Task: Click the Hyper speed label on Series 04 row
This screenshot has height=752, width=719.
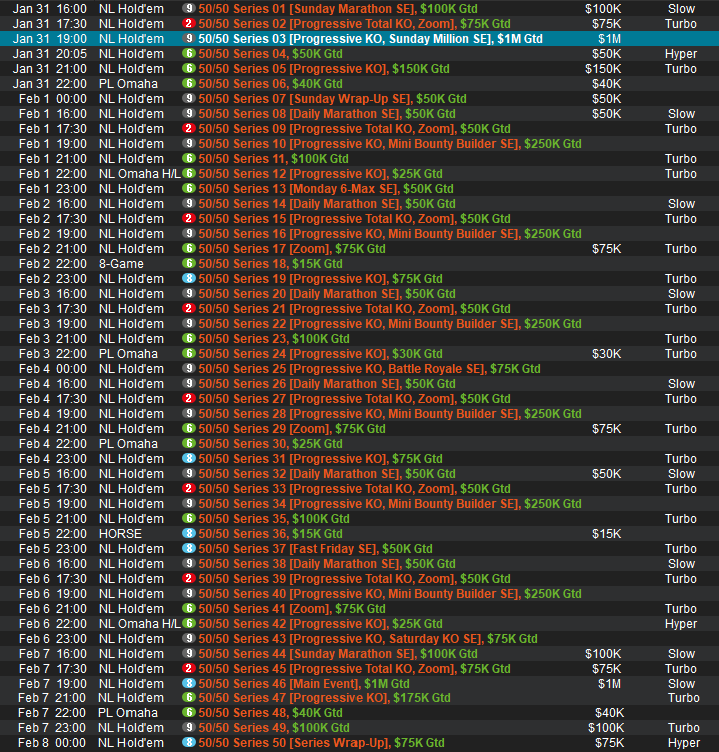Action: coord(681,53)
